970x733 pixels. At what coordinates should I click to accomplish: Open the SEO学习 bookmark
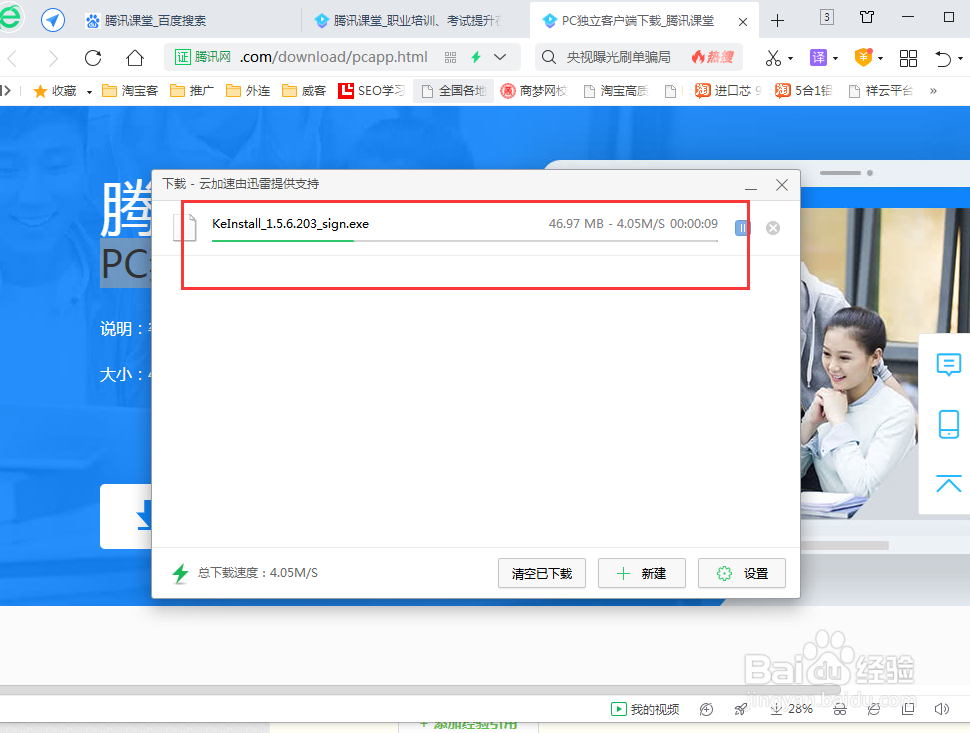coord(371,91)
